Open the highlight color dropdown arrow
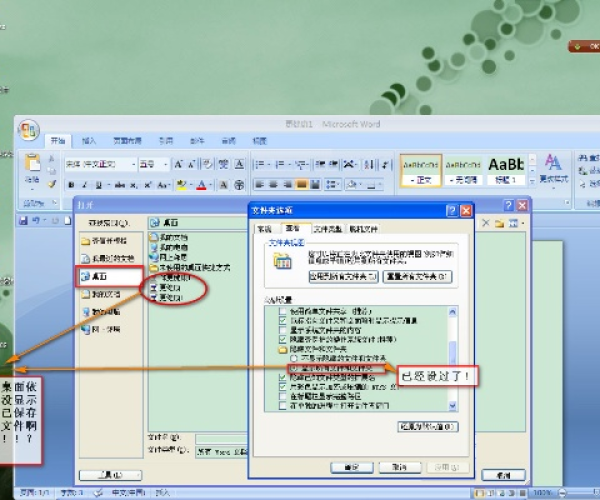This screenshot has height=500, width=600. [191, 185]
